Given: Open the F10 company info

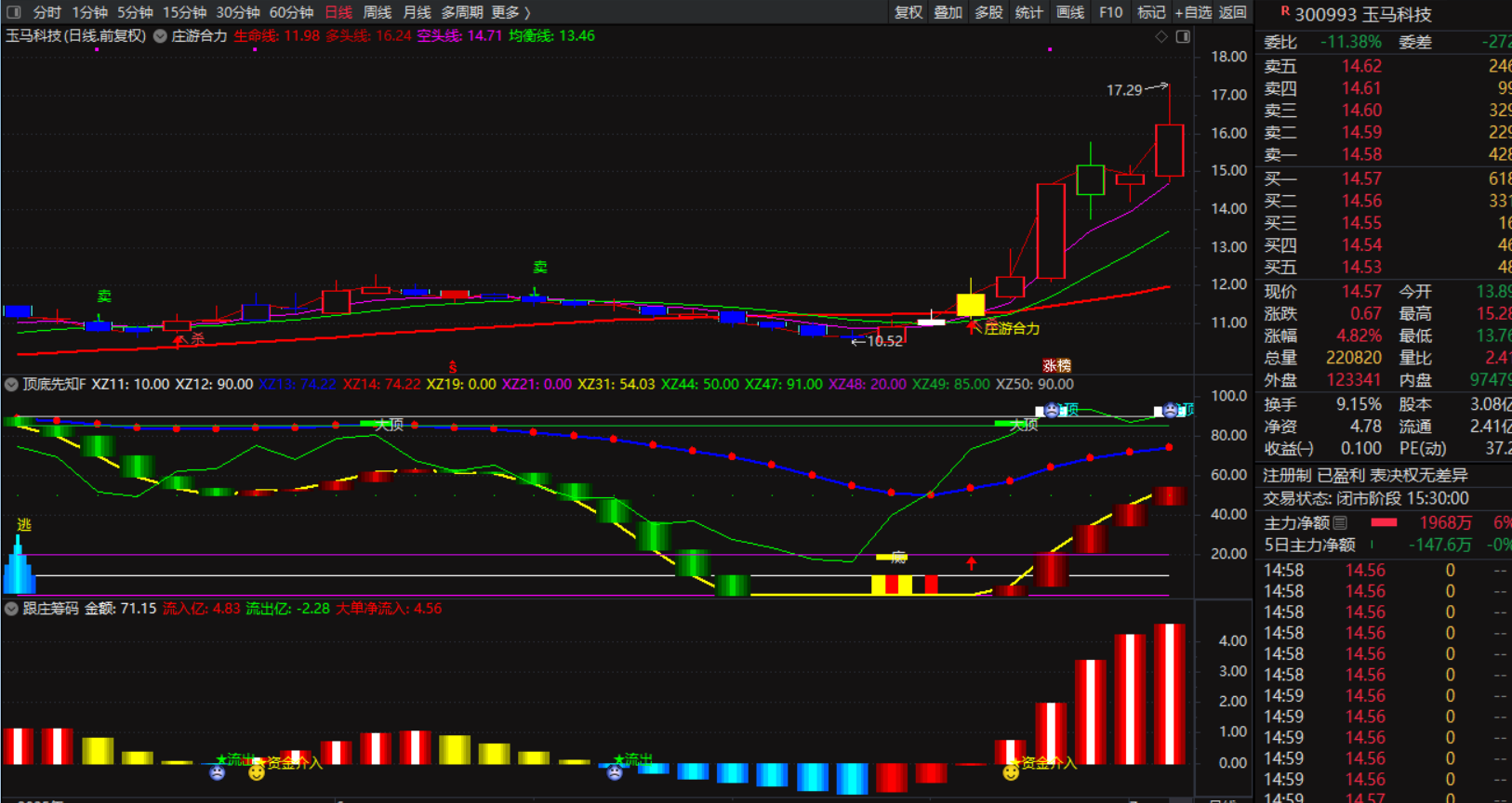Looking at the screenshot, I should 1110,12.
